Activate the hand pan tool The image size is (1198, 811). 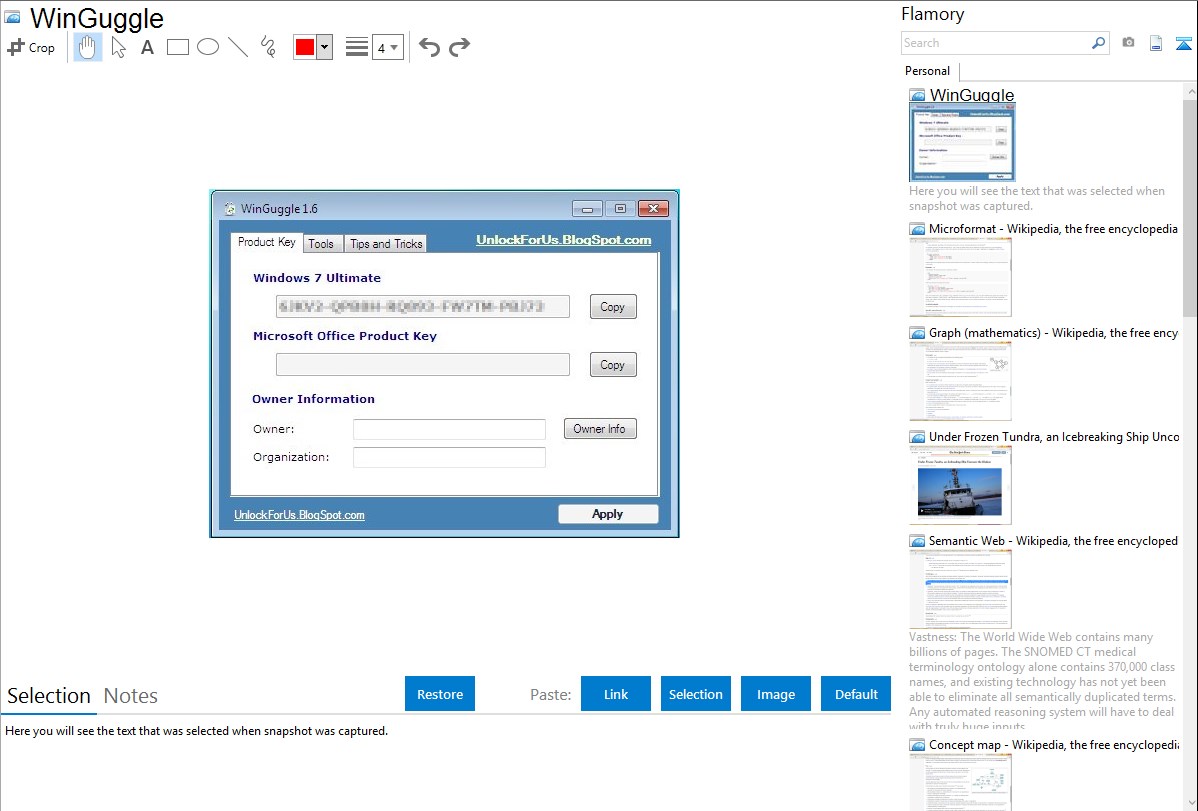coord(87,47)
